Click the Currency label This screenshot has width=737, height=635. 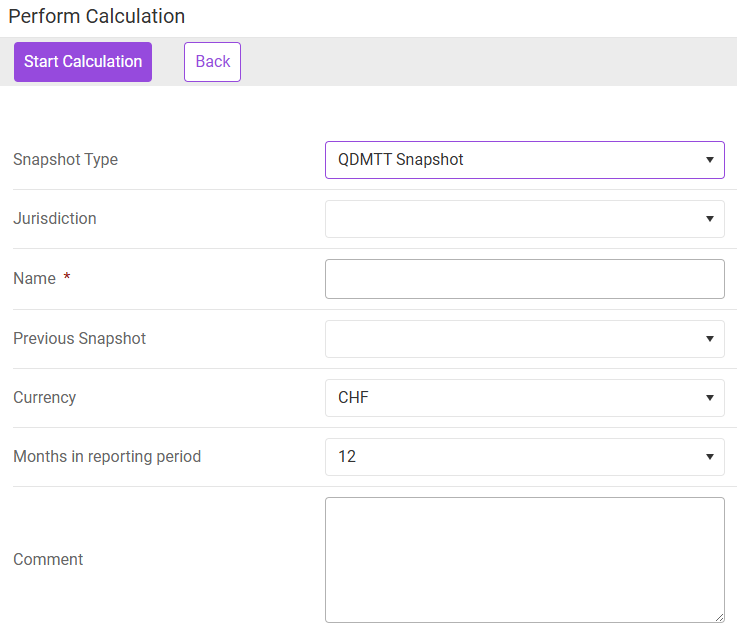45,398
